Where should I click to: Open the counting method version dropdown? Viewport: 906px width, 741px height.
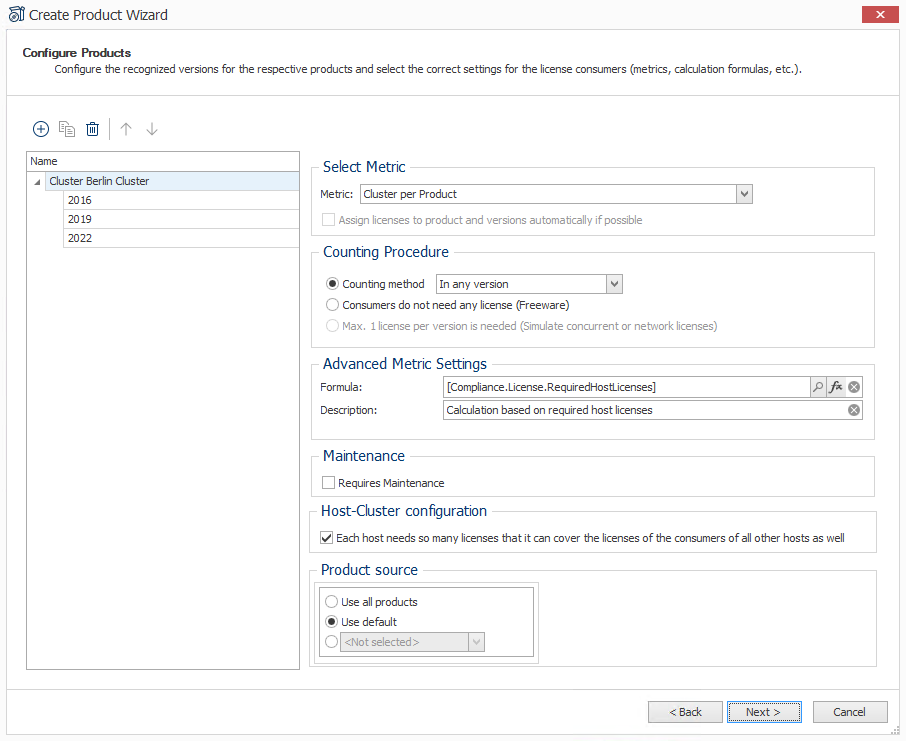pos(614,284)
